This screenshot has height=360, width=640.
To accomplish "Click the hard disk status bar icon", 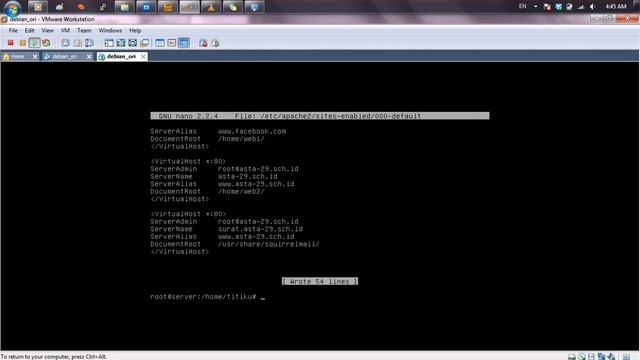I will (x=572, y=357).
